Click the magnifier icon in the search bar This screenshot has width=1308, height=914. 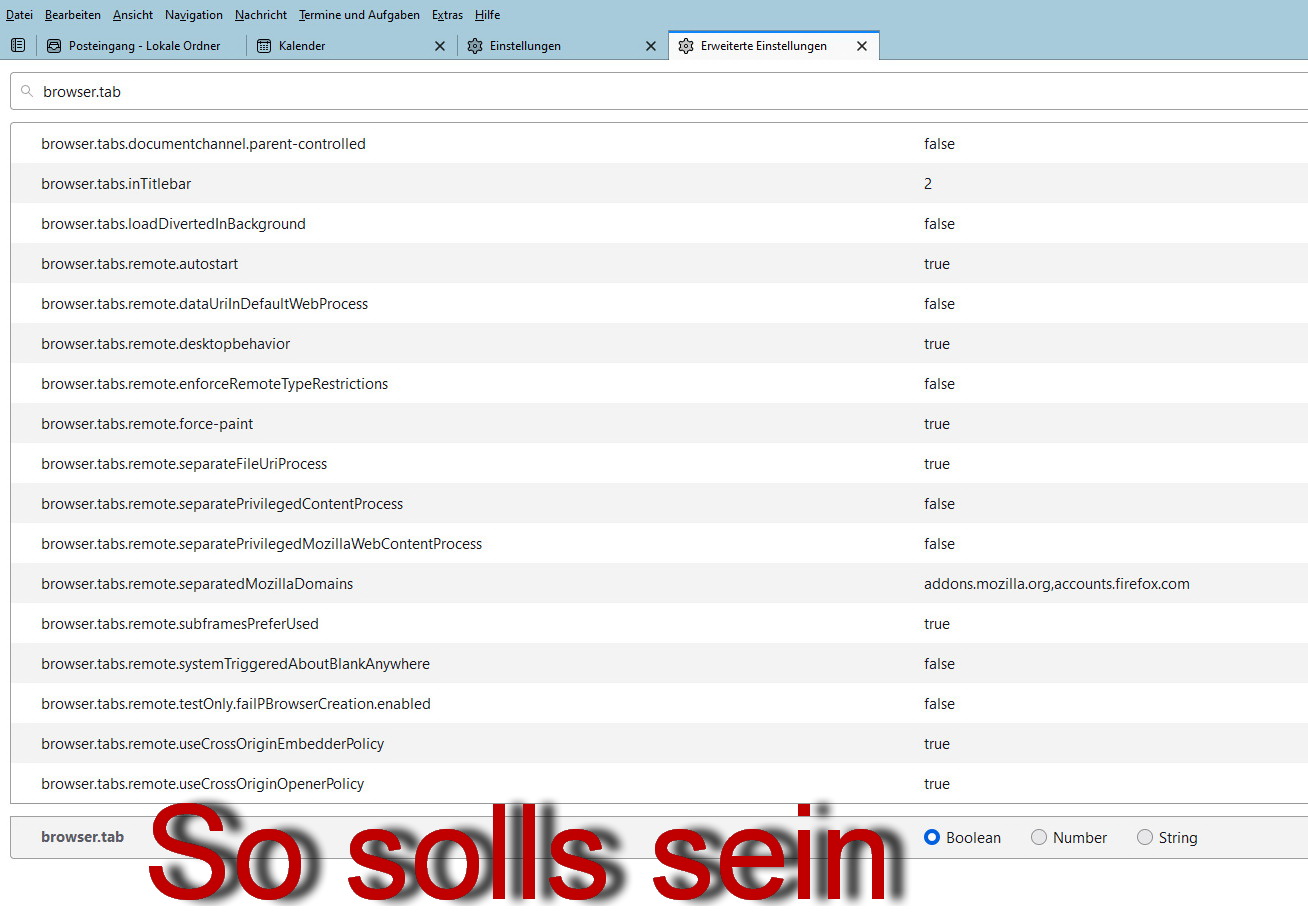click(x=27, y=91)
